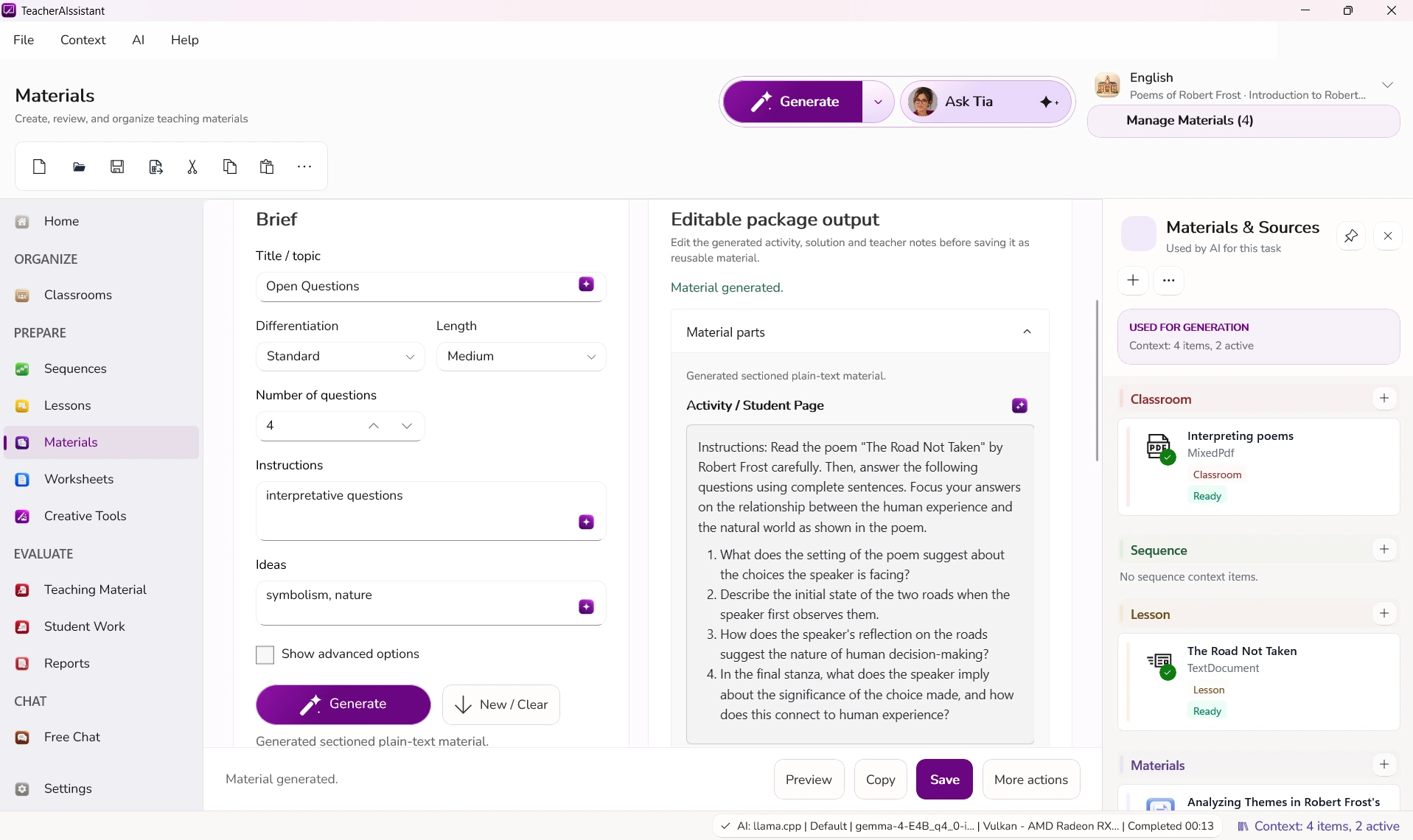Pin the Materials & Sources panel
The height and width of the screenshot is (840, 1413).
coord(1351,236)
